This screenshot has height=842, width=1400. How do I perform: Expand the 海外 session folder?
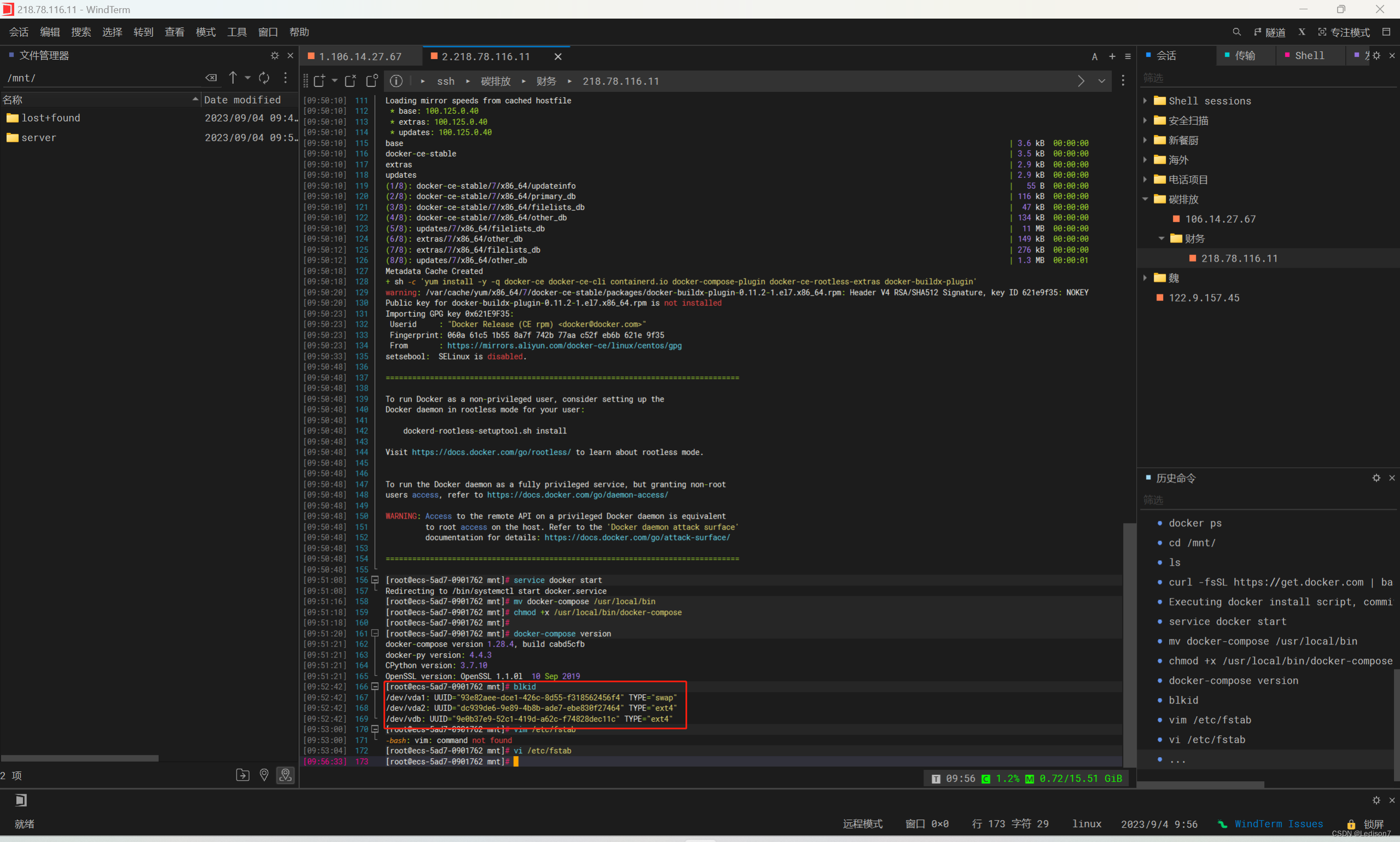[x=1145, y=160]
